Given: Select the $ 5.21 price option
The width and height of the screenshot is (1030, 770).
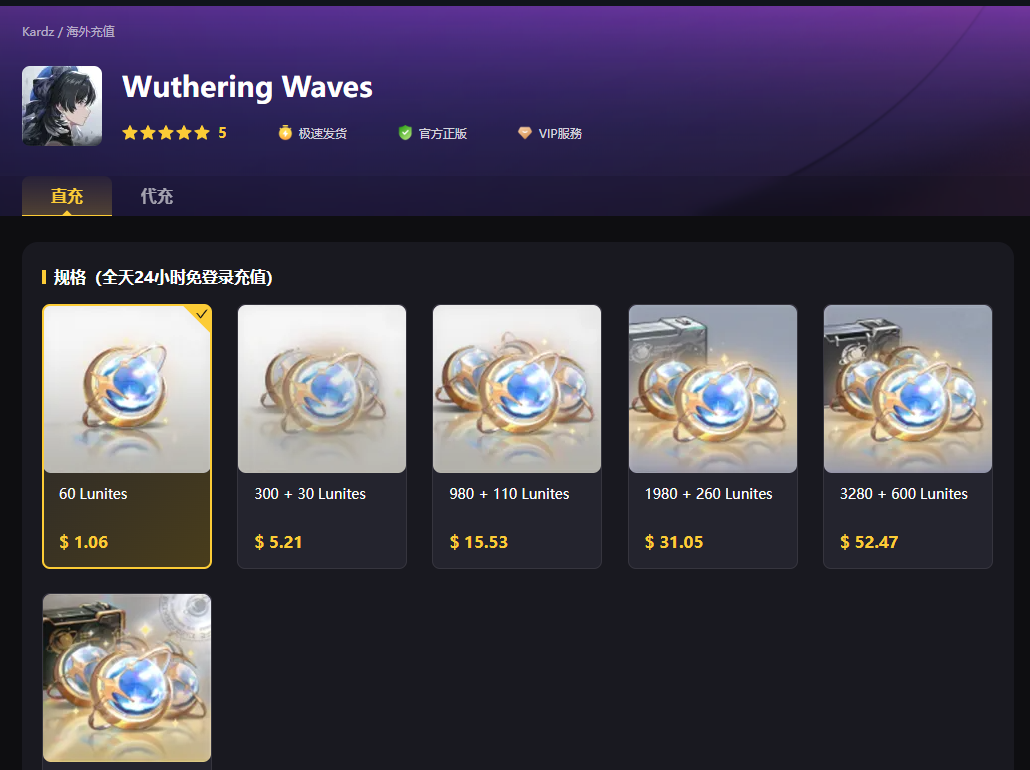Looking at the screenshot, I should pos(279,542).
